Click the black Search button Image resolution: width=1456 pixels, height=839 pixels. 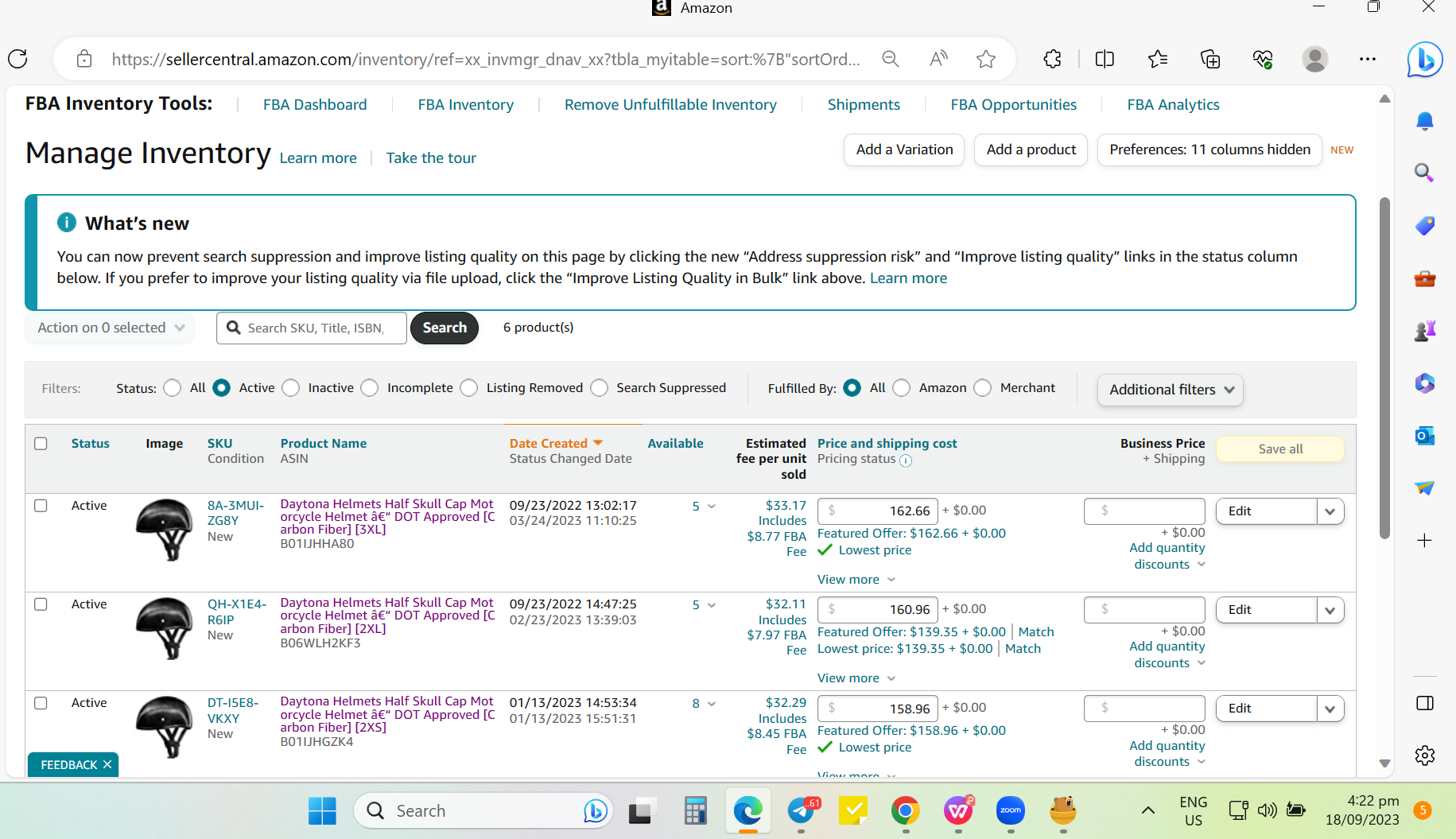pyautogui.click(x=445, y=328)
